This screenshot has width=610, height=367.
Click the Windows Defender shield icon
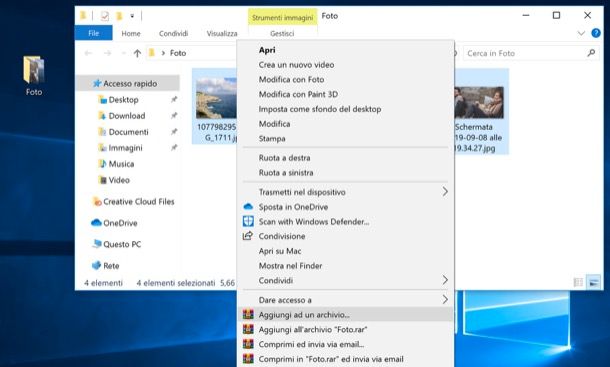click(x=248, y=221)
